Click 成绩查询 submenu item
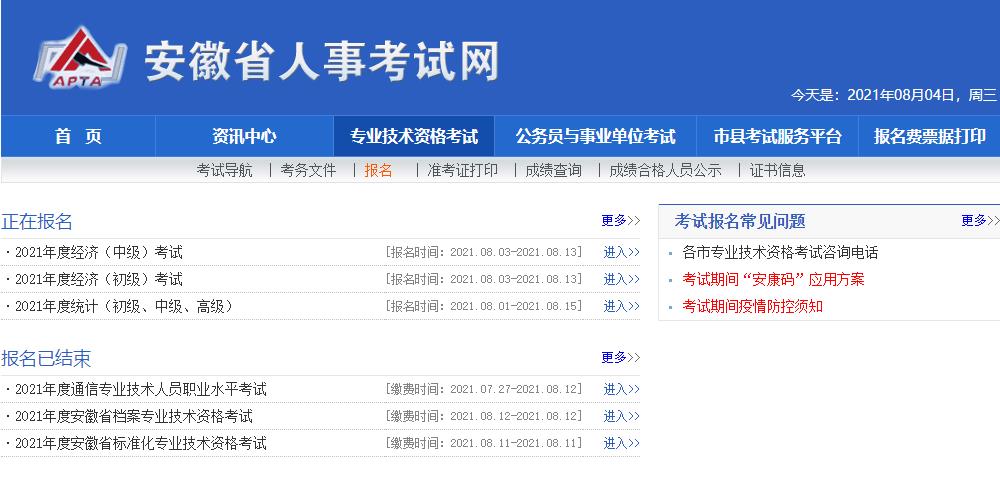The image size is (1000, 501). (x=553, y=171)
